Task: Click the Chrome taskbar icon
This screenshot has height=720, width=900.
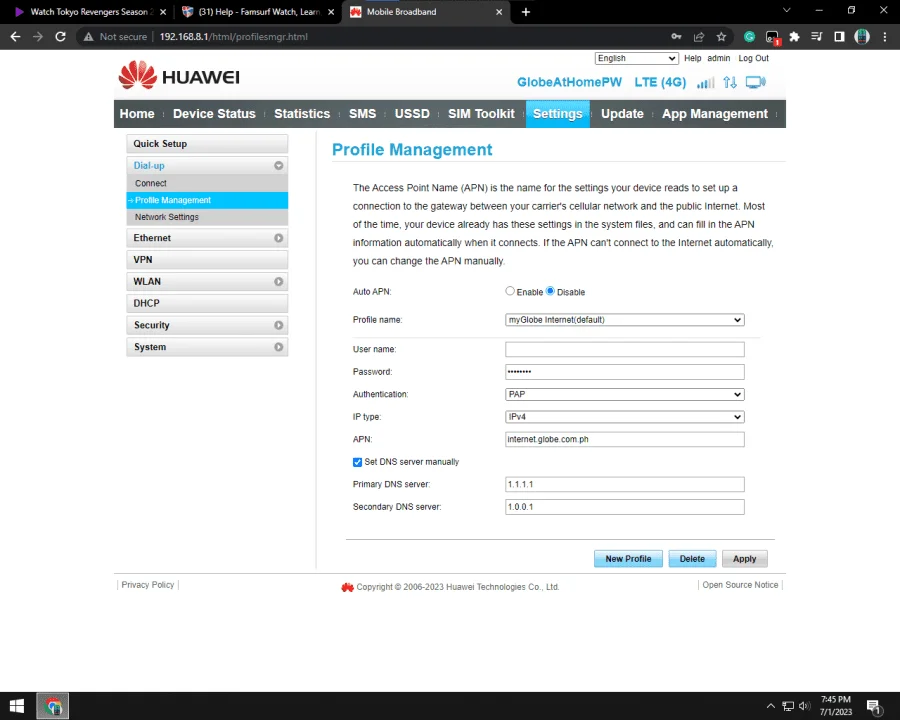Action: [53, 706]
